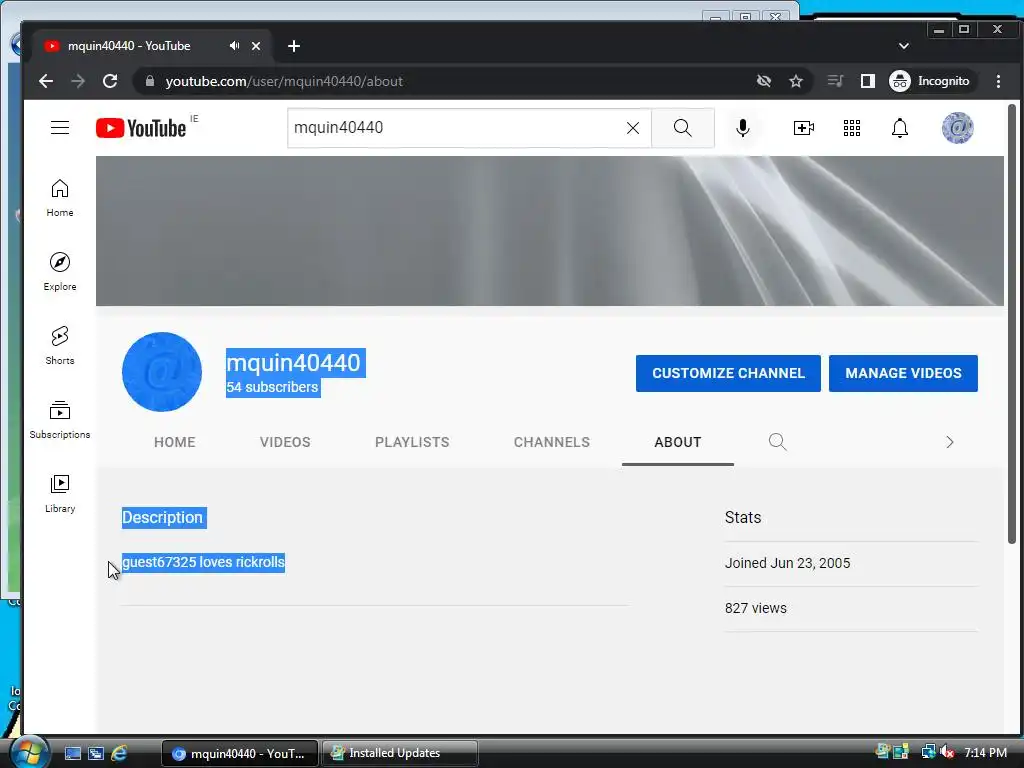The width and height of the screenshot is (1024, 768).
Task: Open the account avatar menu in the header
Action: [x=957, y=128]
